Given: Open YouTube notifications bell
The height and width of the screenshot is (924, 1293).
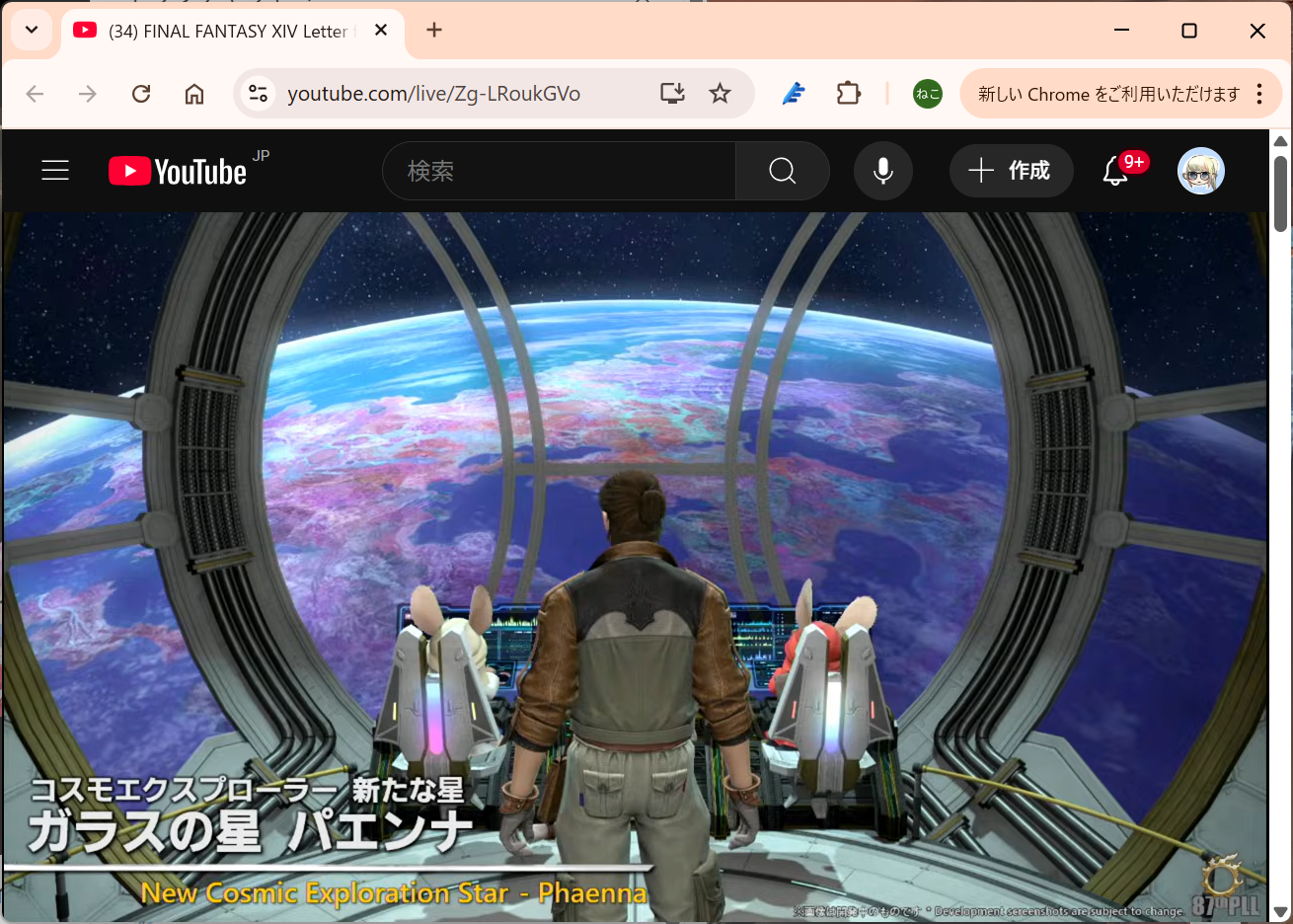Looking at the screenshot, I should coord(1116,171).
